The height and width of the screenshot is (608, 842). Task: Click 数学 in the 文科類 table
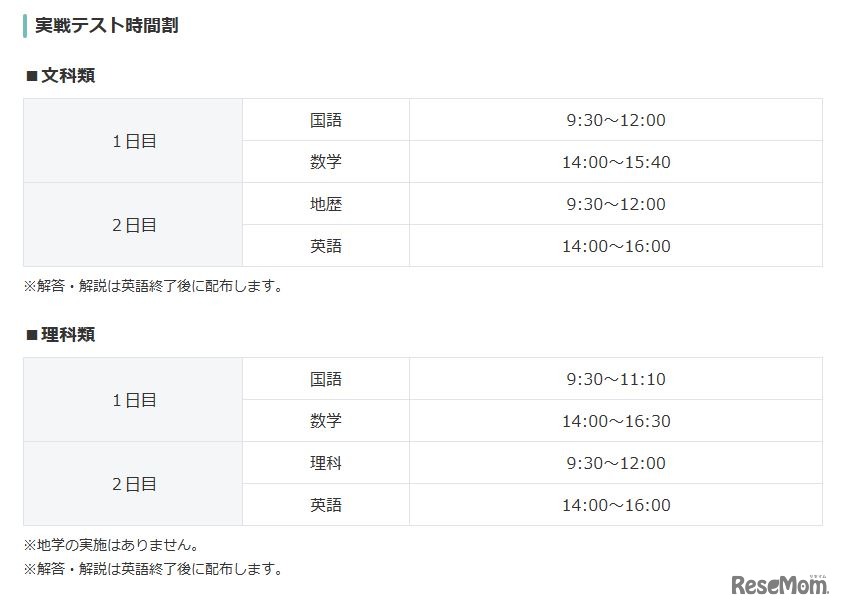326,162
